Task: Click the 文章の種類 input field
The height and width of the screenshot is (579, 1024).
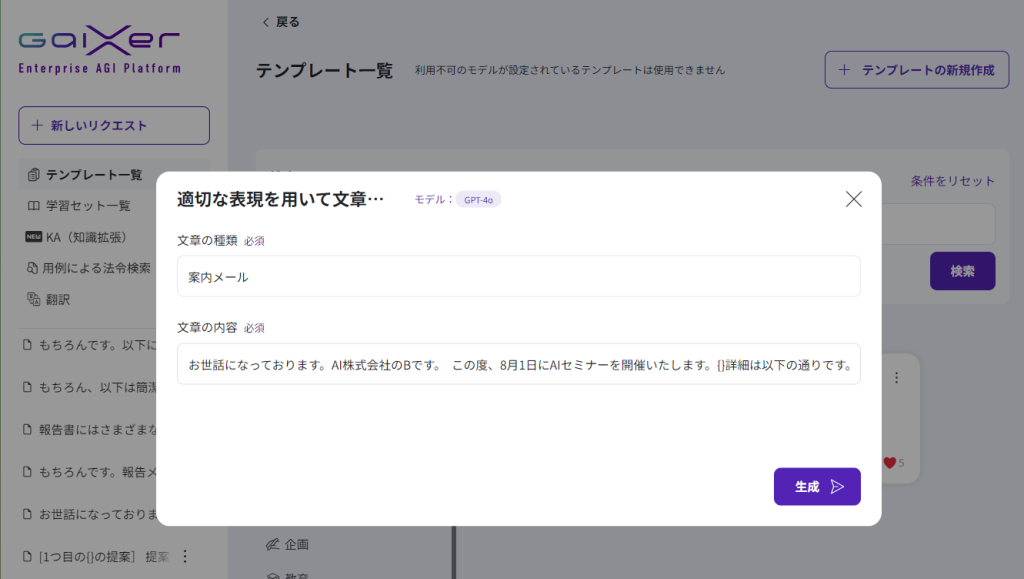Action: (518, 277)
